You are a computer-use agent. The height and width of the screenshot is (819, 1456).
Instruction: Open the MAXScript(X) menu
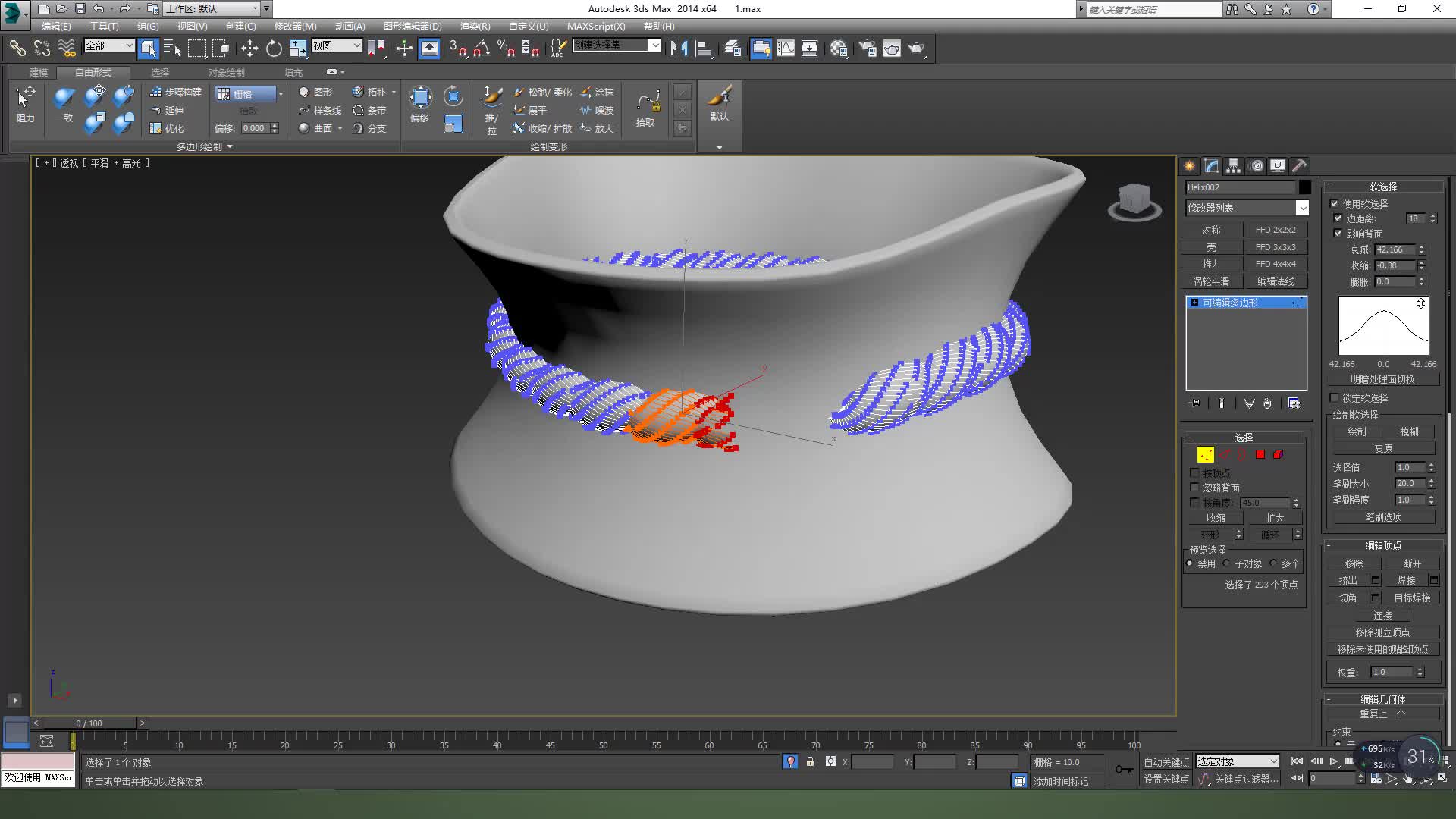[596, 26]
